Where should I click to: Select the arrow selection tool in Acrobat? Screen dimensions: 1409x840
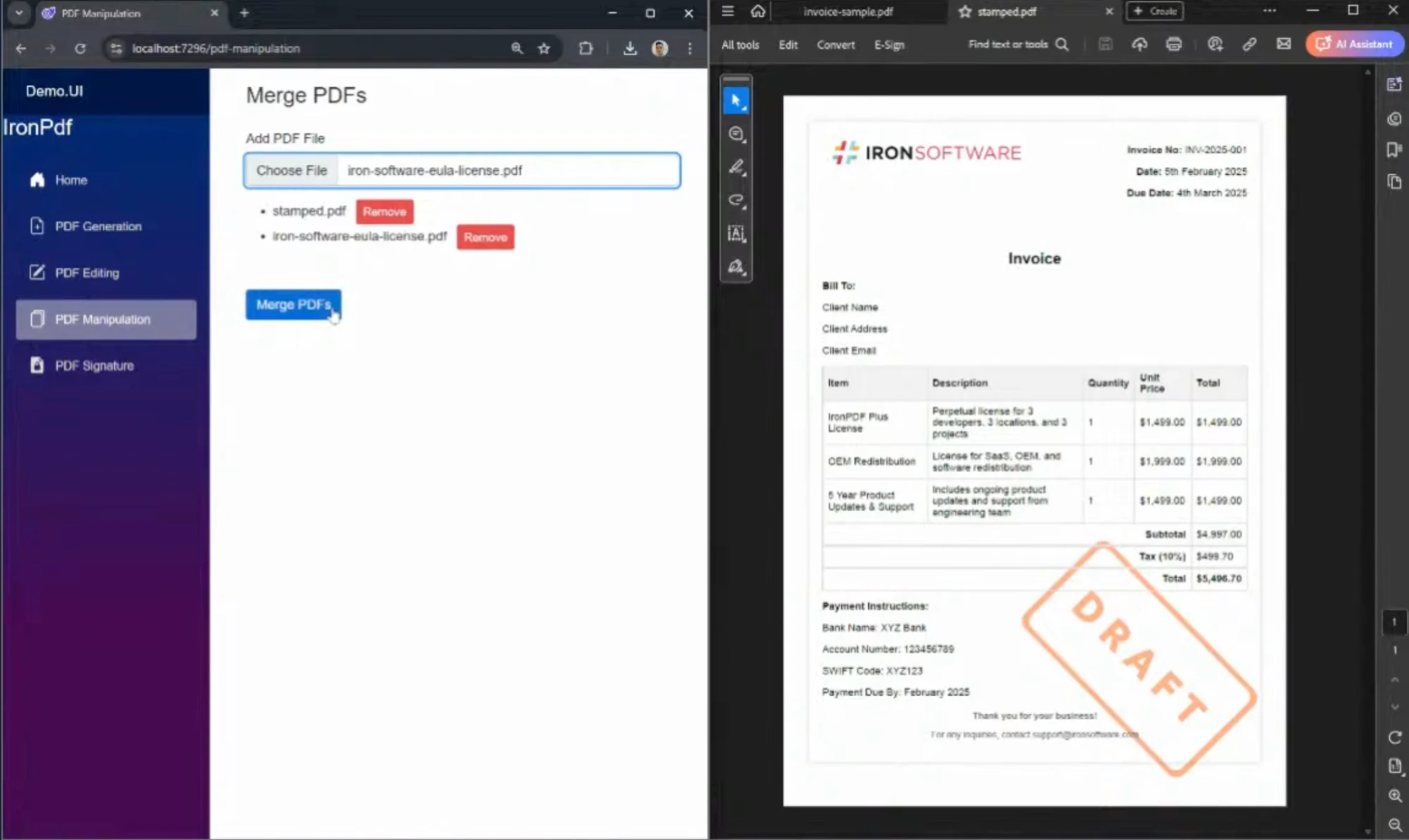(x=736, y=101)
